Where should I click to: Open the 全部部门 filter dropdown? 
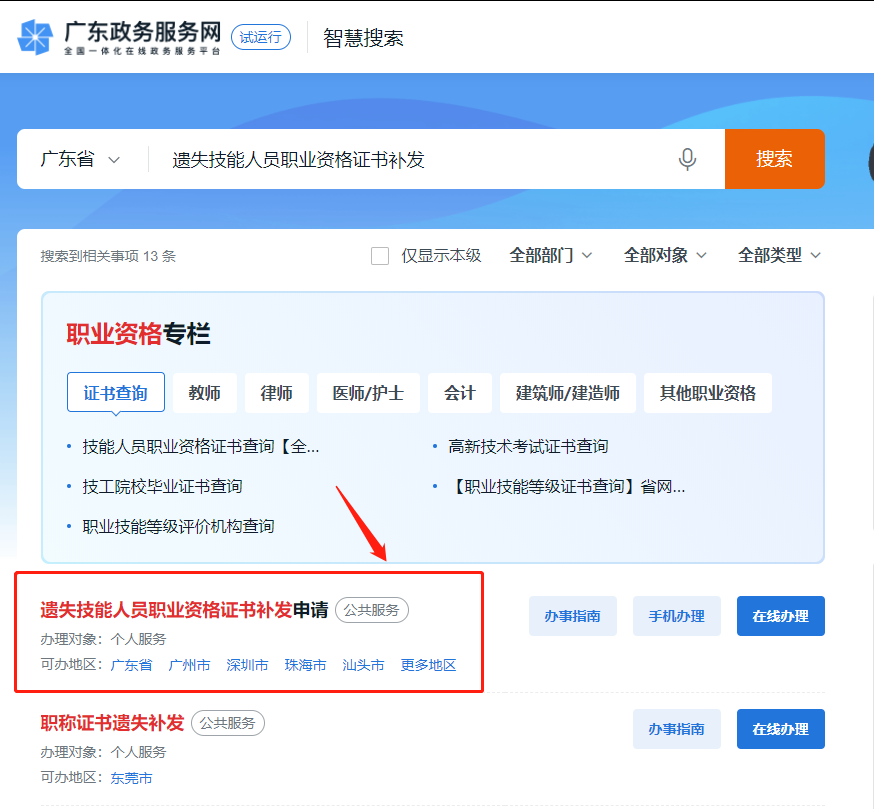[x=550, y=255]
